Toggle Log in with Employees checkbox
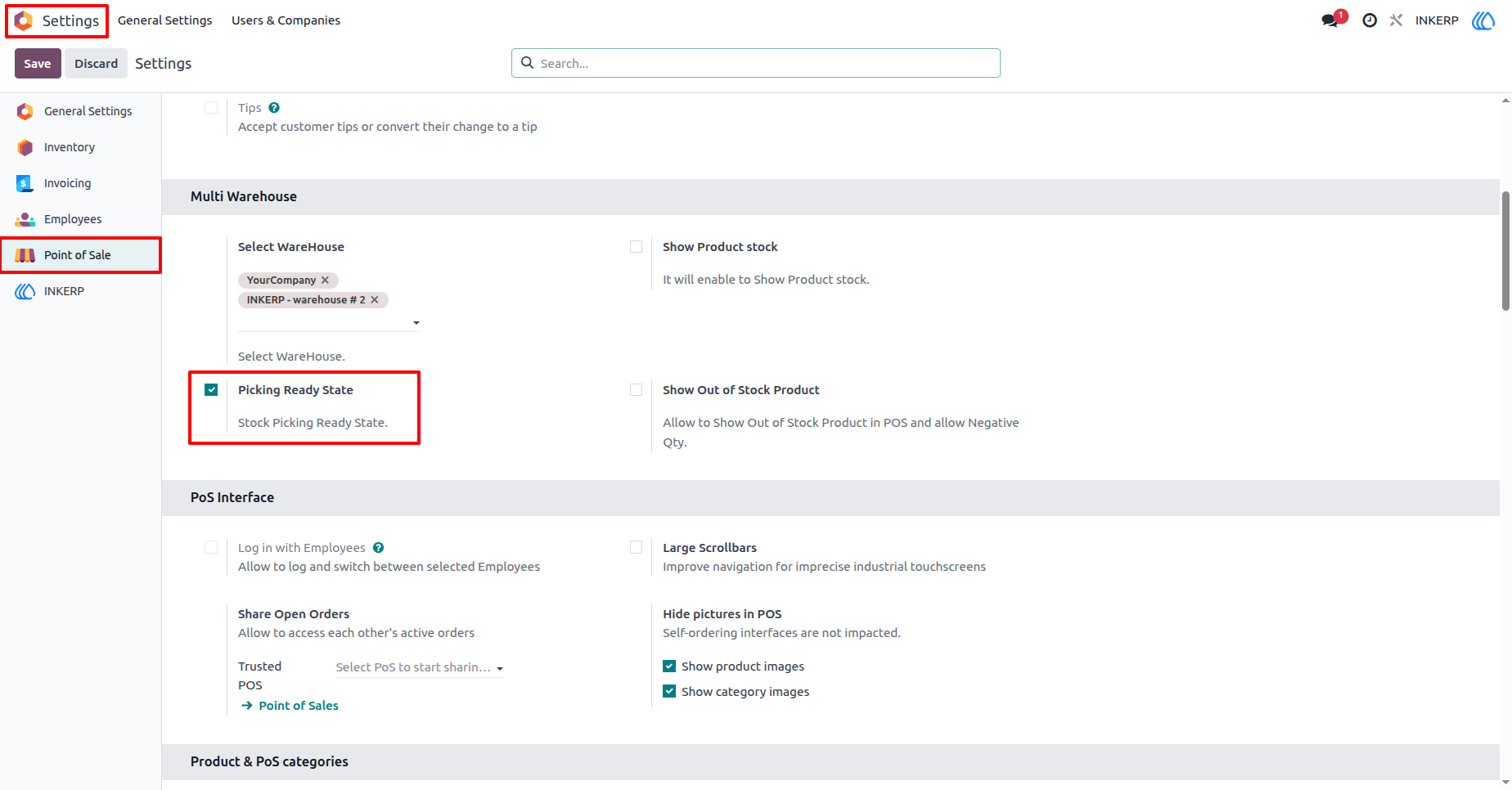1512x790 pixels. pyautogui.click(x=211, y=548)
